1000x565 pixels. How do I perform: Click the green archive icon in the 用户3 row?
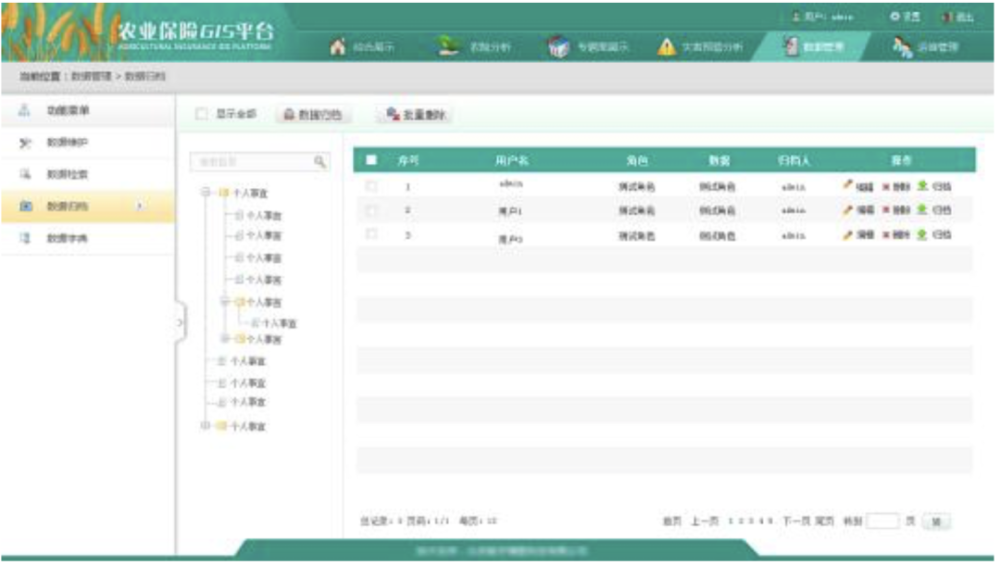[x=922, y=235]
